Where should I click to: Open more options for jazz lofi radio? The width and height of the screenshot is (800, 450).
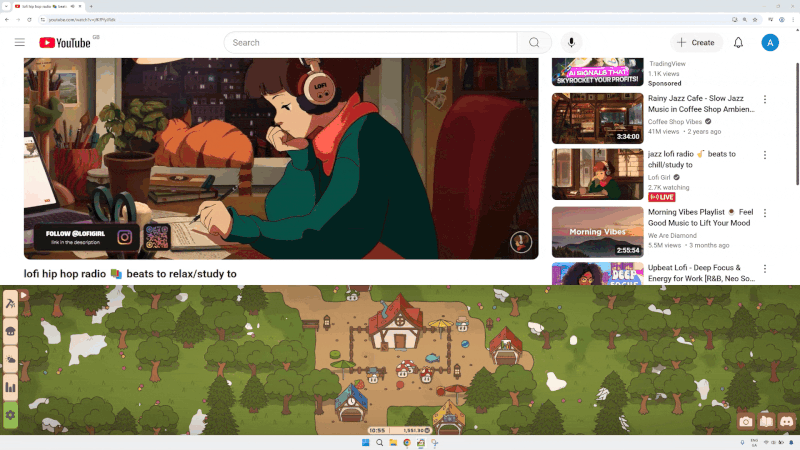[x=764, y=155]
